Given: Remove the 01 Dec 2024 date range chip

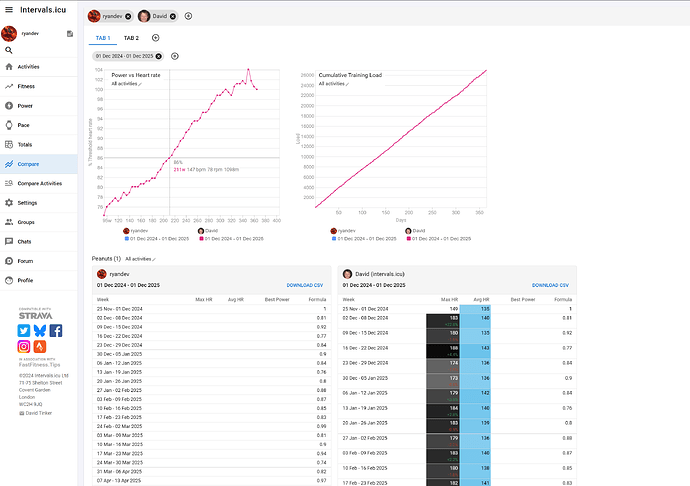Looking at the screenshot, I should [158, 56].
